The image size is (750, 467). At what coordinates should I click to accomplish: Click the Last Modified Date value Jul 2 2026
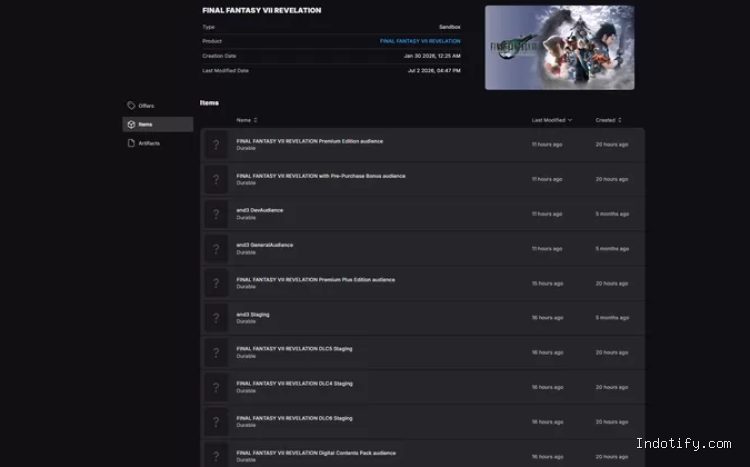434,71
